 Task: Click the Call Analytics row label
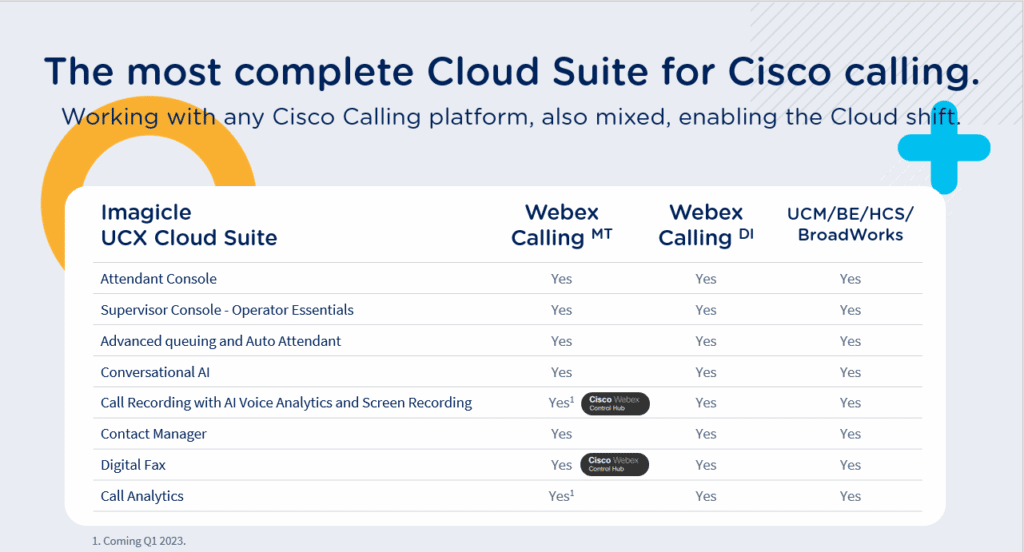(142, 496)
